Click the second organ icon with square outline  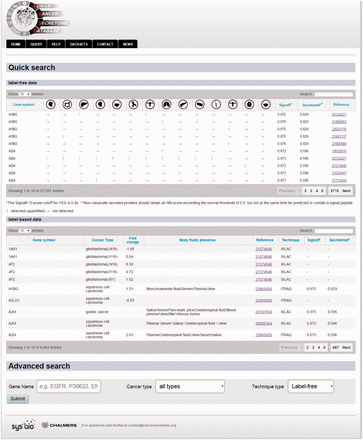[x=67, y=105]
